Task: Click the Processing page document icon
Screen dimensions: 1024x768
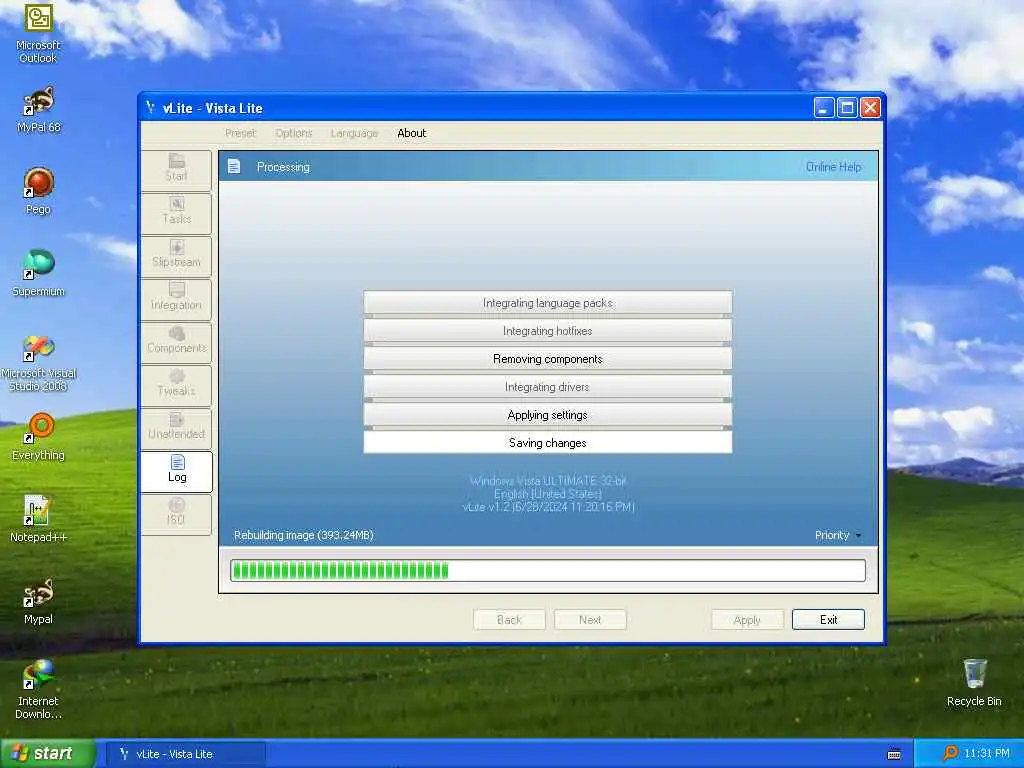Action: (234, 167)
